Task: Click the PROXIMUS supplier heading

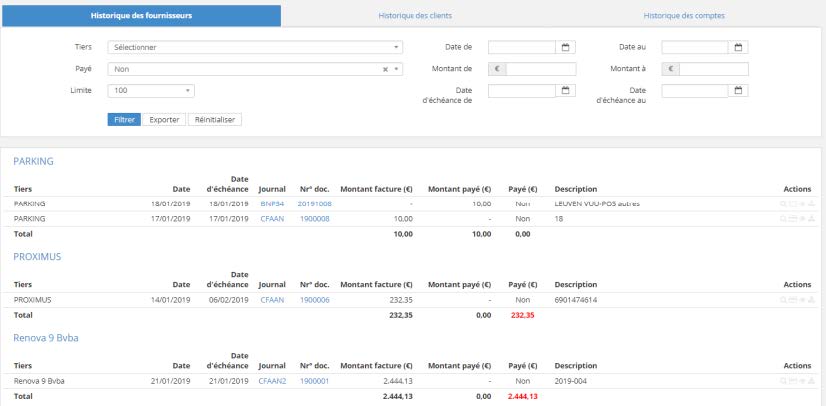Action: click(37, 257)
